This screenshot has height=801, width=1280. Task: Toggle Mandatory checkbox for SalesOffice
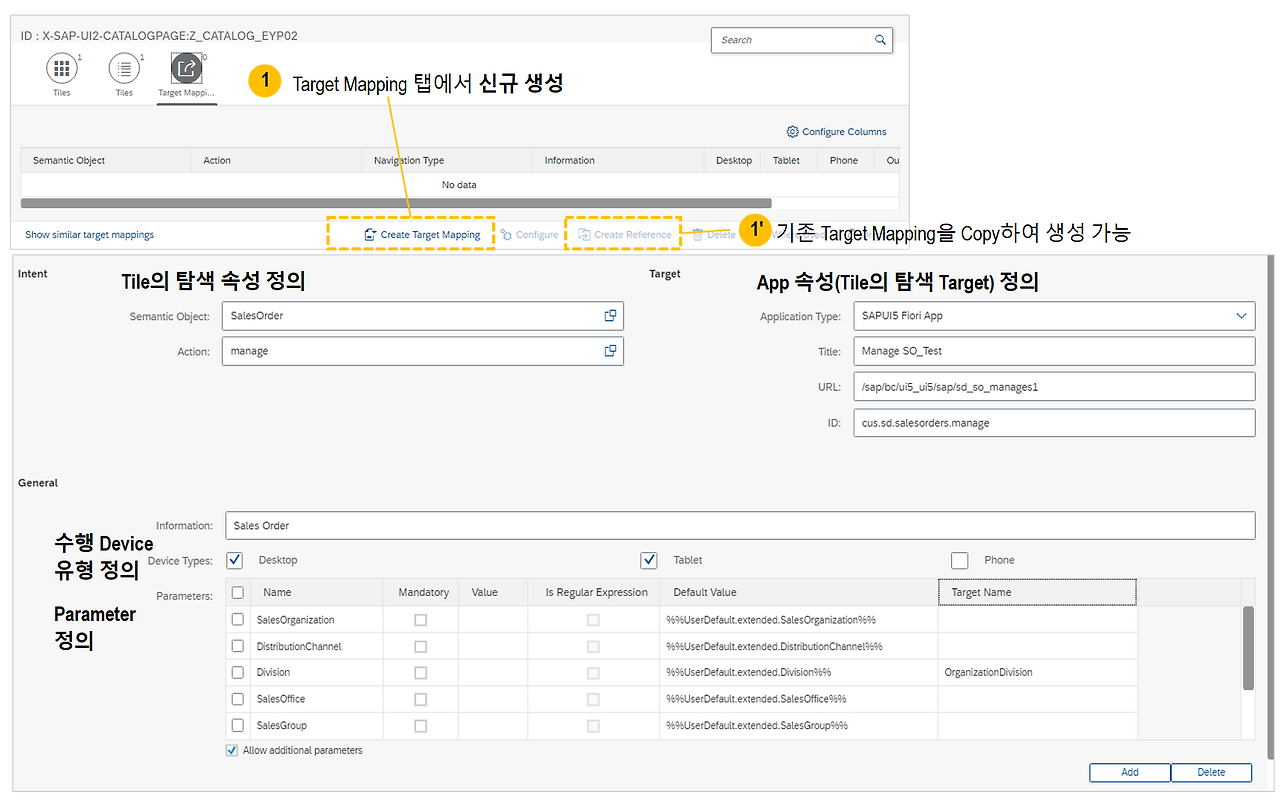click(x=420, y=699)
